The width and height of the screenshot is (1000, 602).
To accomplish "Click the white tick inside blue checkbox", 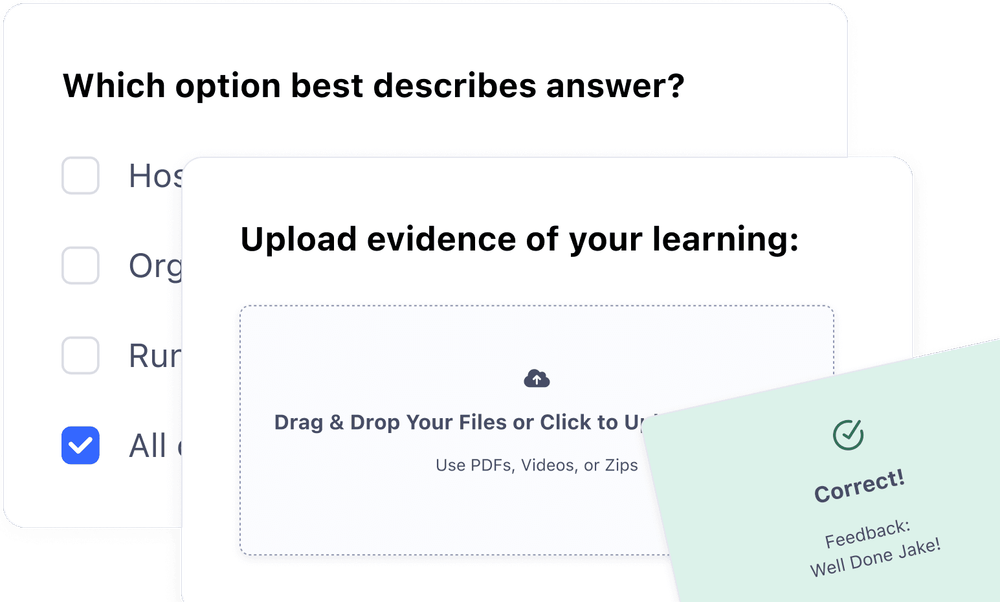I will (x=81, y=446).
